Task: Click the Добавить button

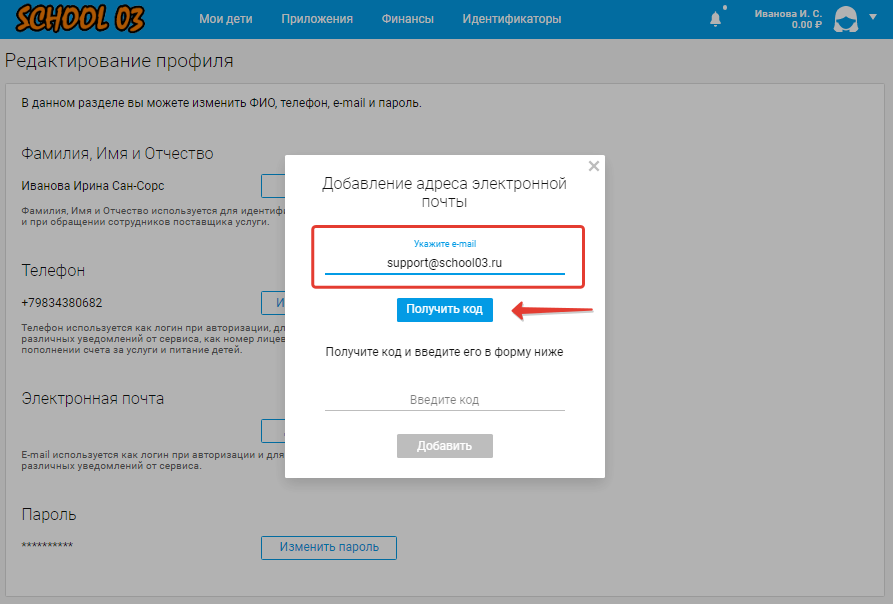Action: (x=444, y=446)
